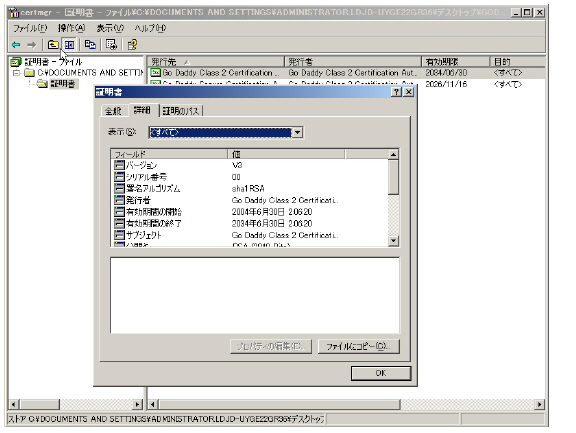576x433 pixels.
Task: Toggle the console tree pane toolbar icon
Action: click(x=69, y=45)
